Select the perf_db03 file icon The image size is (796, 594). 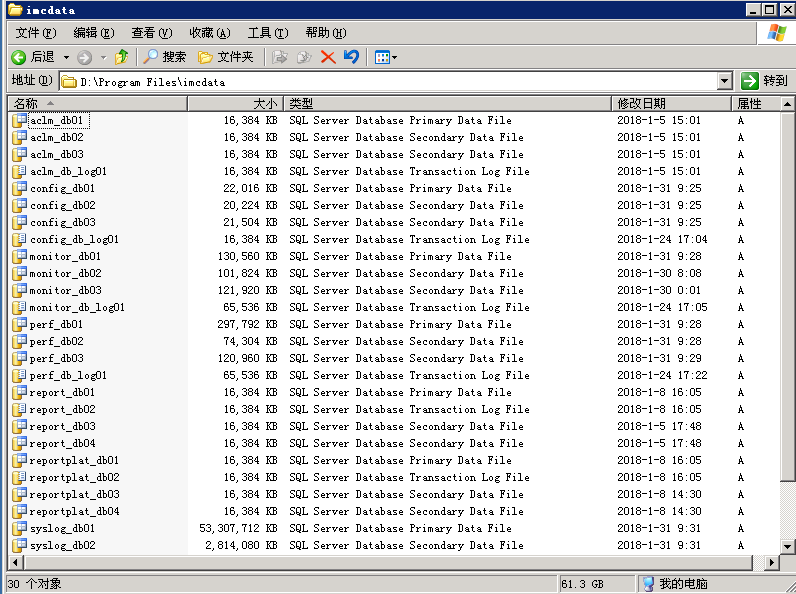pos(19,358)
